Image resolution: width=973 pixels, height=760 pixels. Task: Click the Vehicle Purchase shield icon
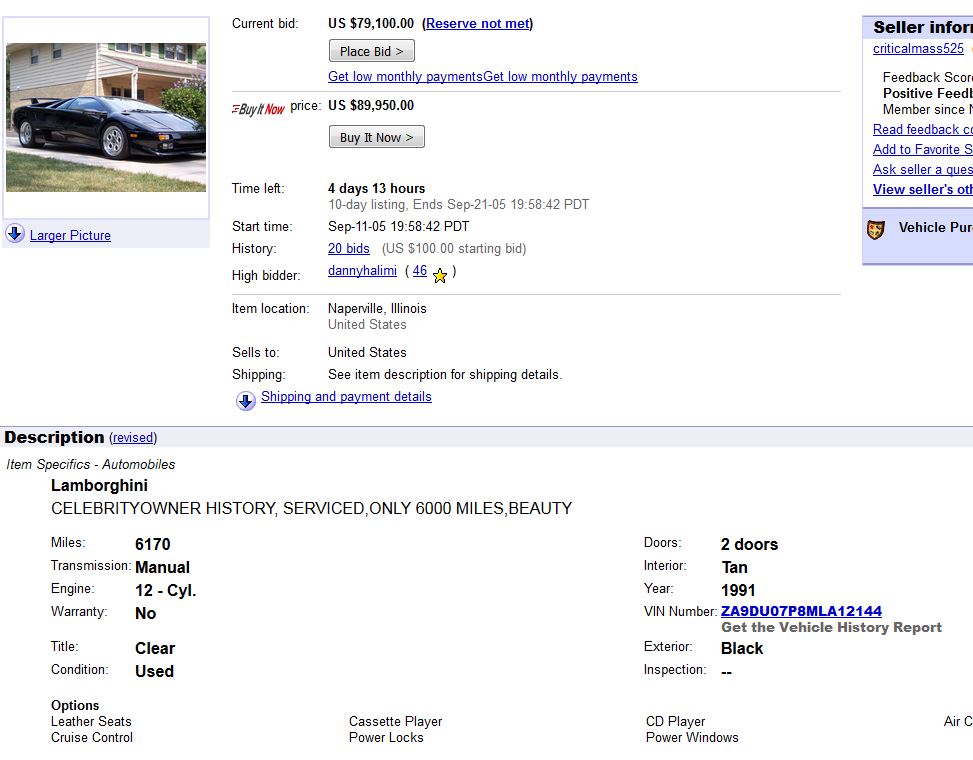pyautogui.click(x=876, y=230)
